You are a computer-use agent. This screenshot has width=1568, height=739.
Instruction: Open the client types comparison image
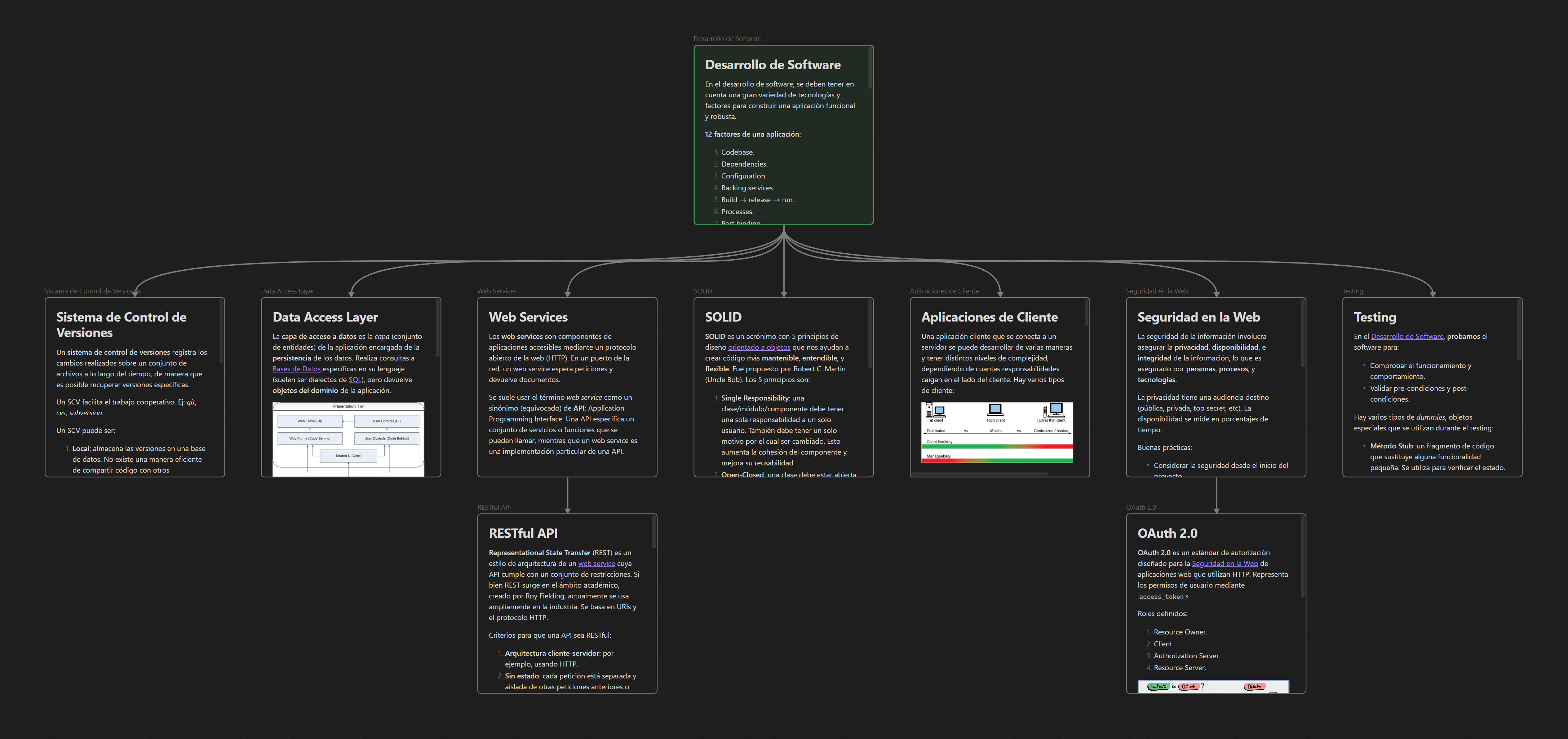pyautogui.click(x=997, y=433)
